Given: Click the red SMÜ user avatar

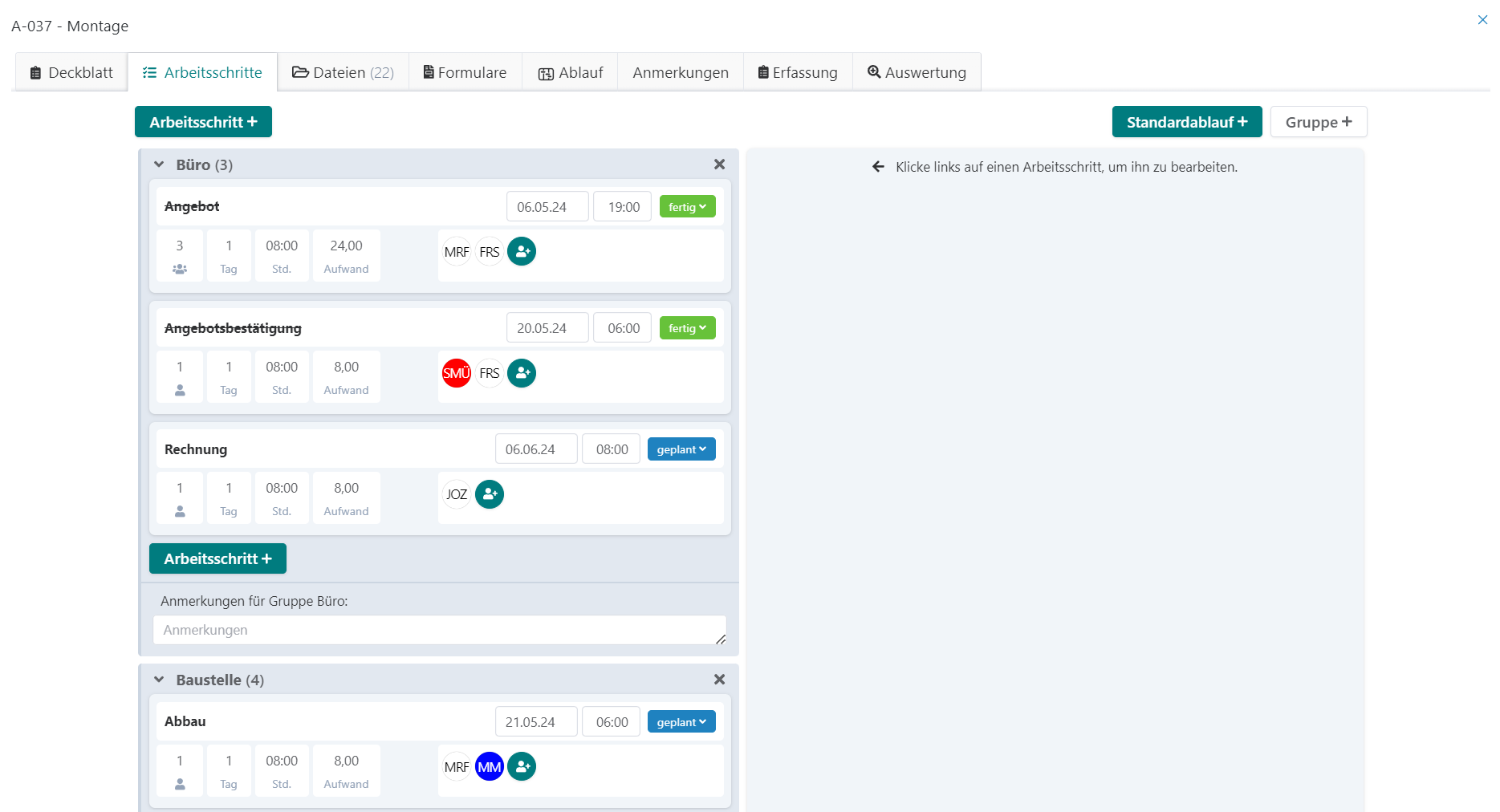Looking at the screenshot, I should pos(457,373).
